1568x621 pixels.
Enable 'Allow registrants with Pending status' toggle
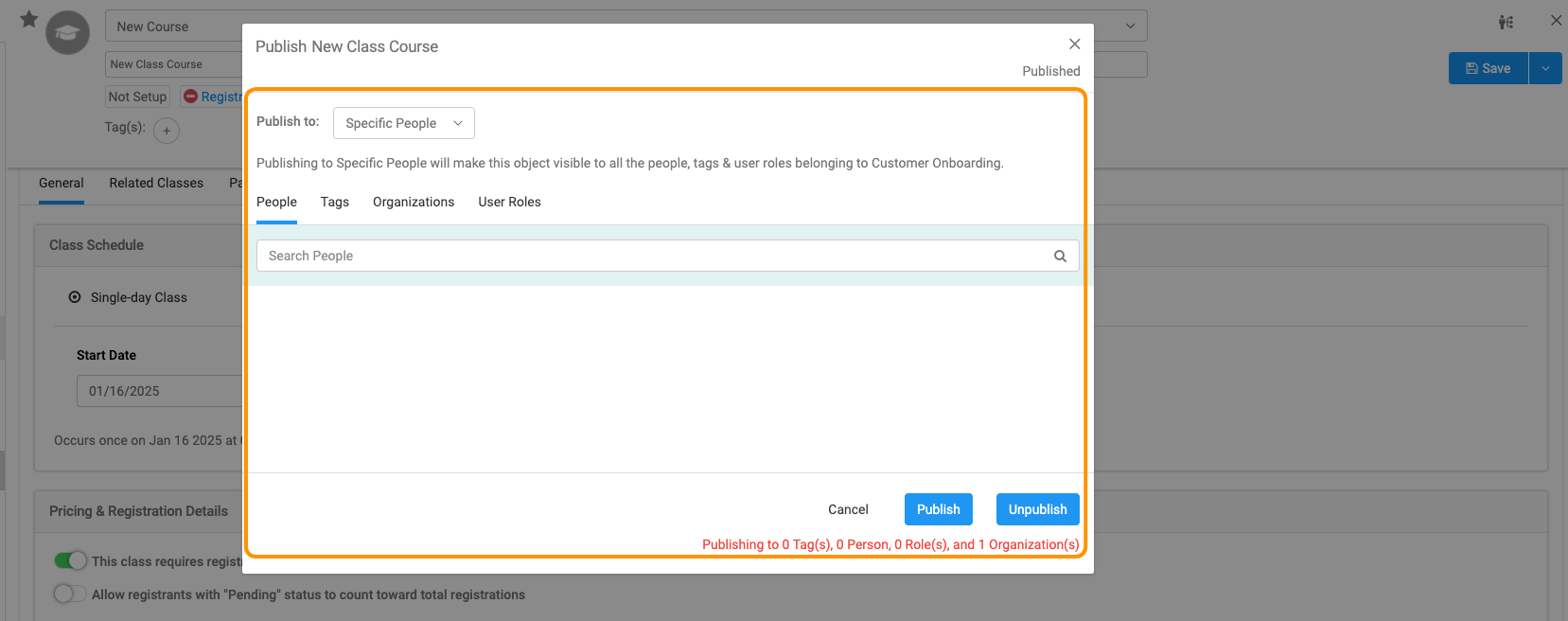pyautogui.click(x=71, y=594)
